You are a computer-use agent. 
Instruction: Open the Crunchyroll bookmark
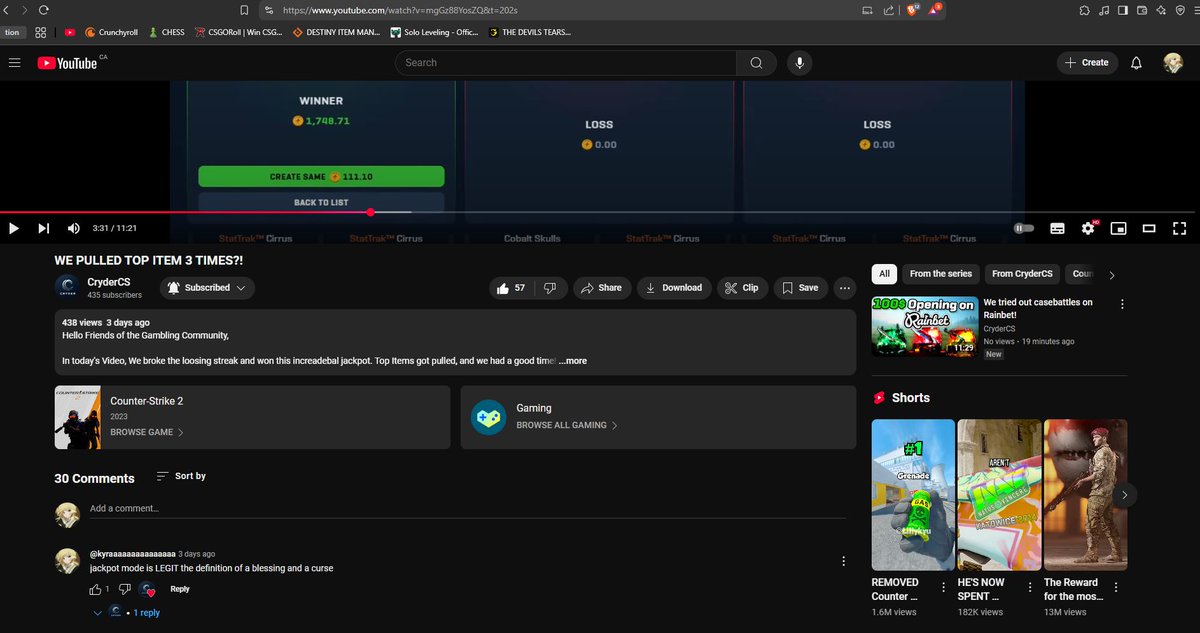(x=111, y=32)
